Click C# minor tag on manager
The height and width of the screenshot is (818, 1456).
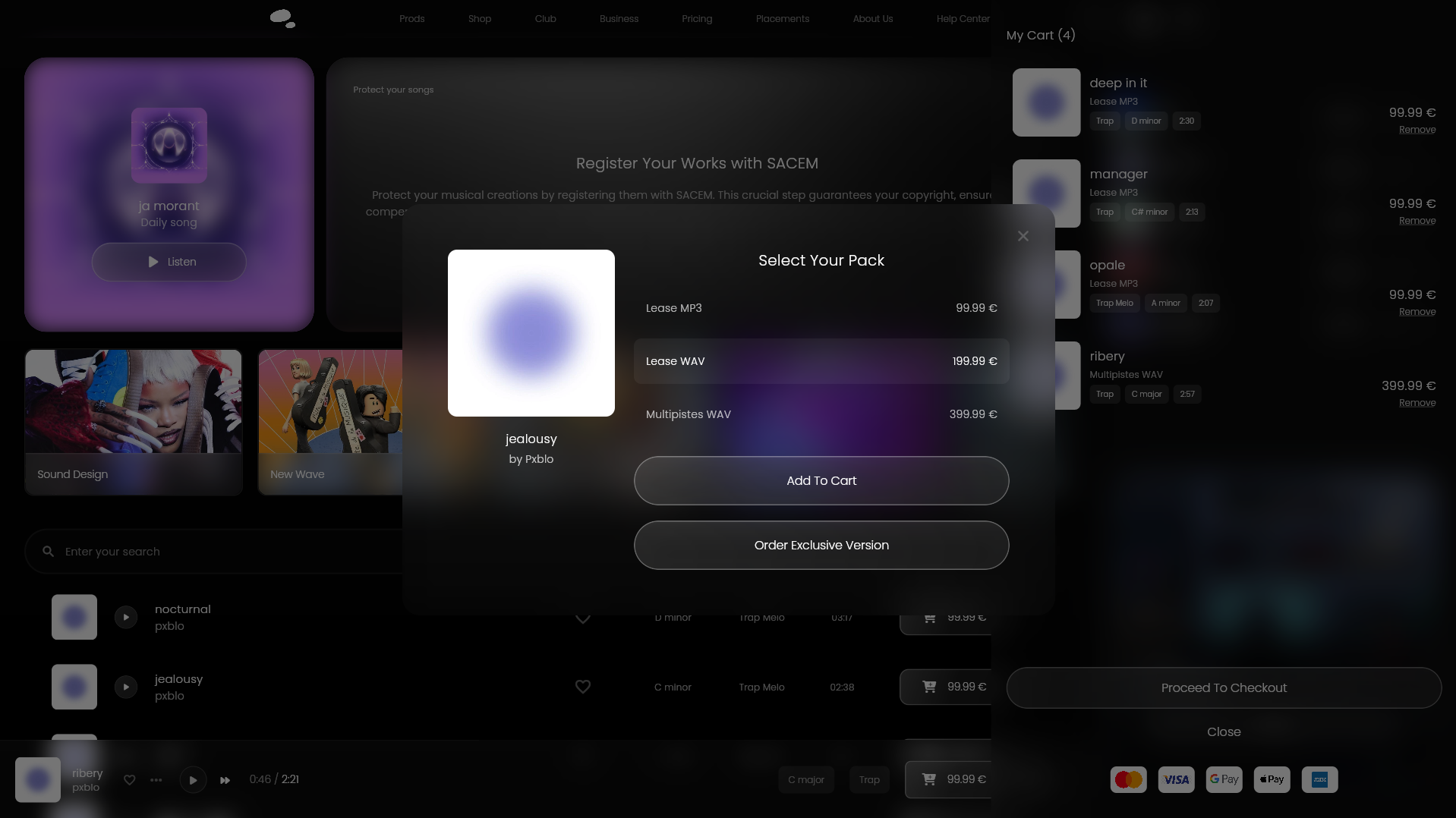pyautogui.click(x=1149, y=212)
